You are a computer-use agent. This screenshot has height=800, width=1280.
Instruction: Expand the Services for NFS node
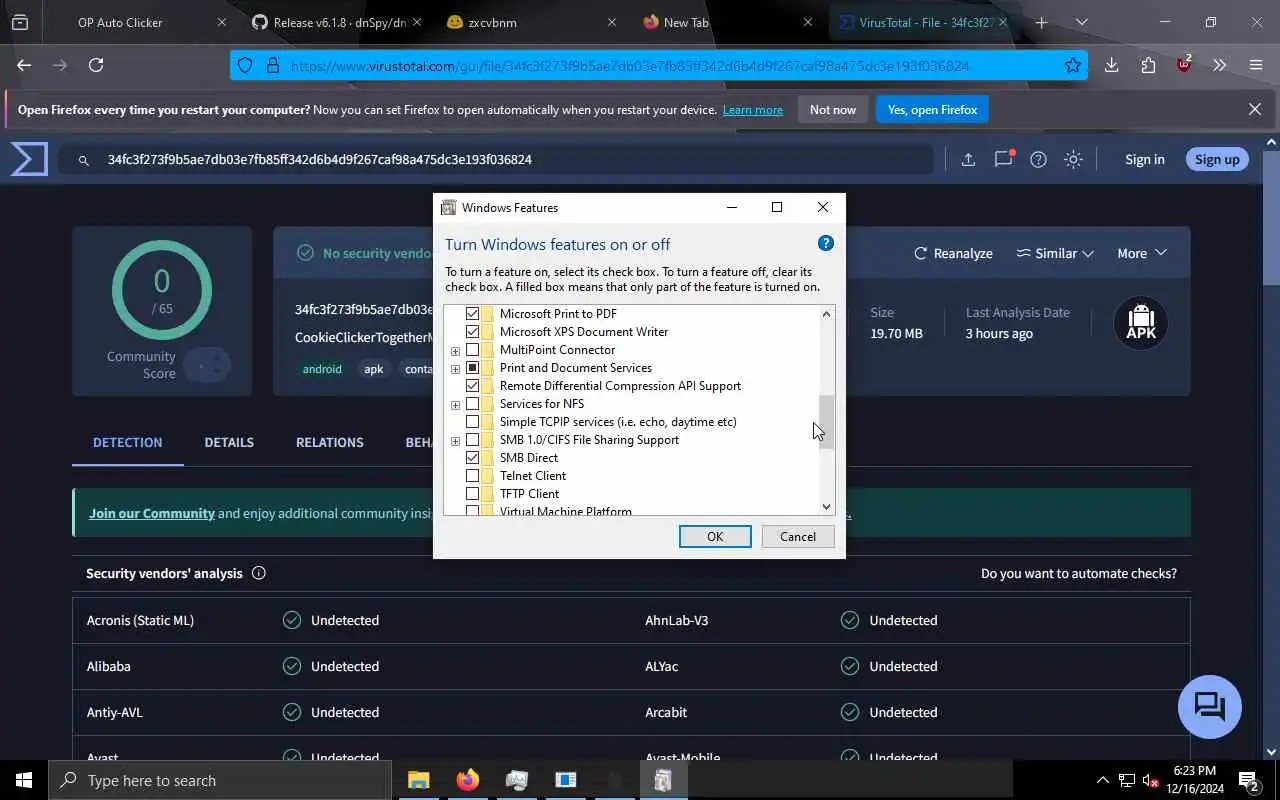[x=455, y=405]
